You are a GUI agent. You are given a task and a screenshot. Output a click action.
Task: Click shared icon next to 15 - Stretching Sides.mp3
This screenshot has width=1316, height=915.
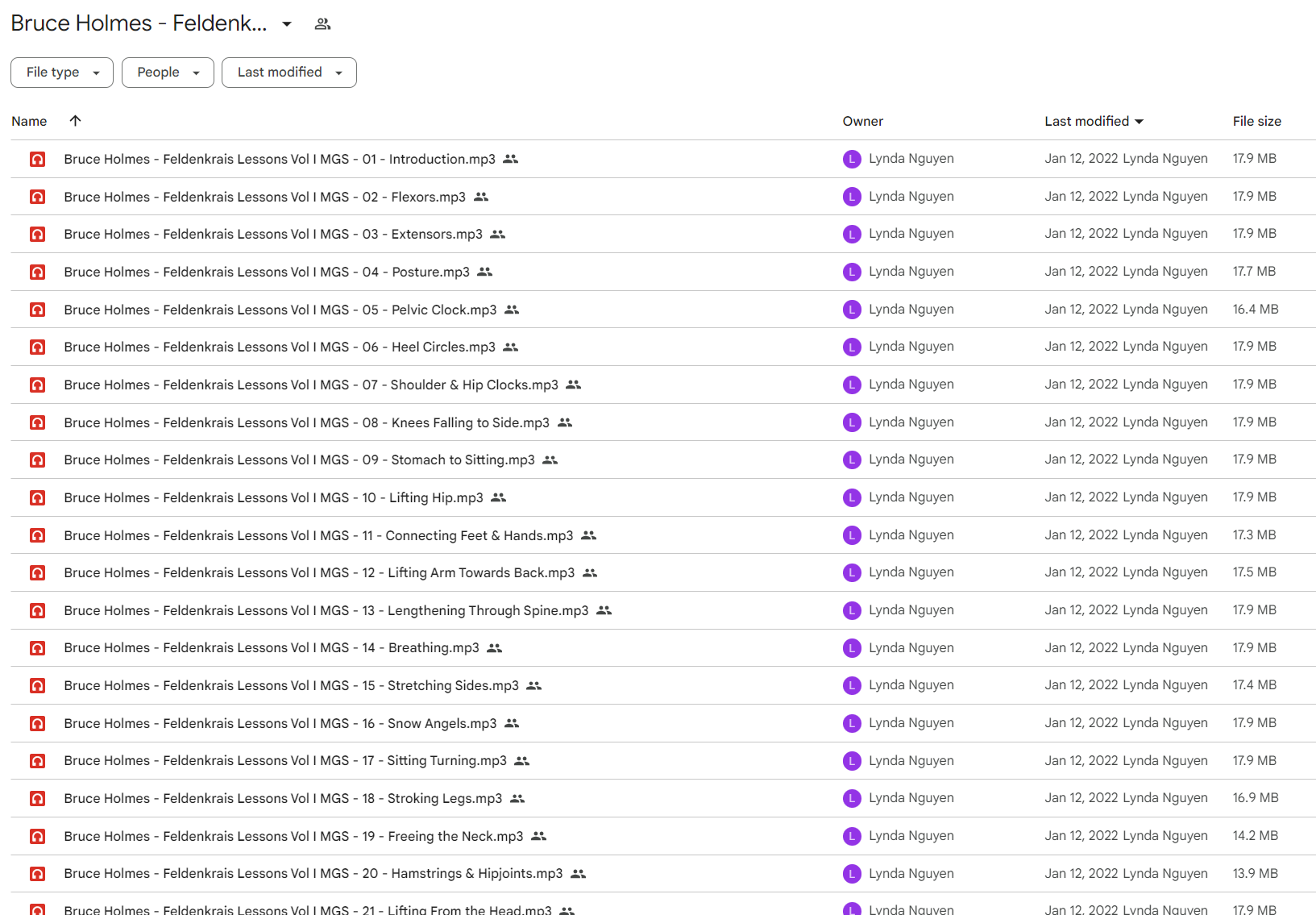534,685
